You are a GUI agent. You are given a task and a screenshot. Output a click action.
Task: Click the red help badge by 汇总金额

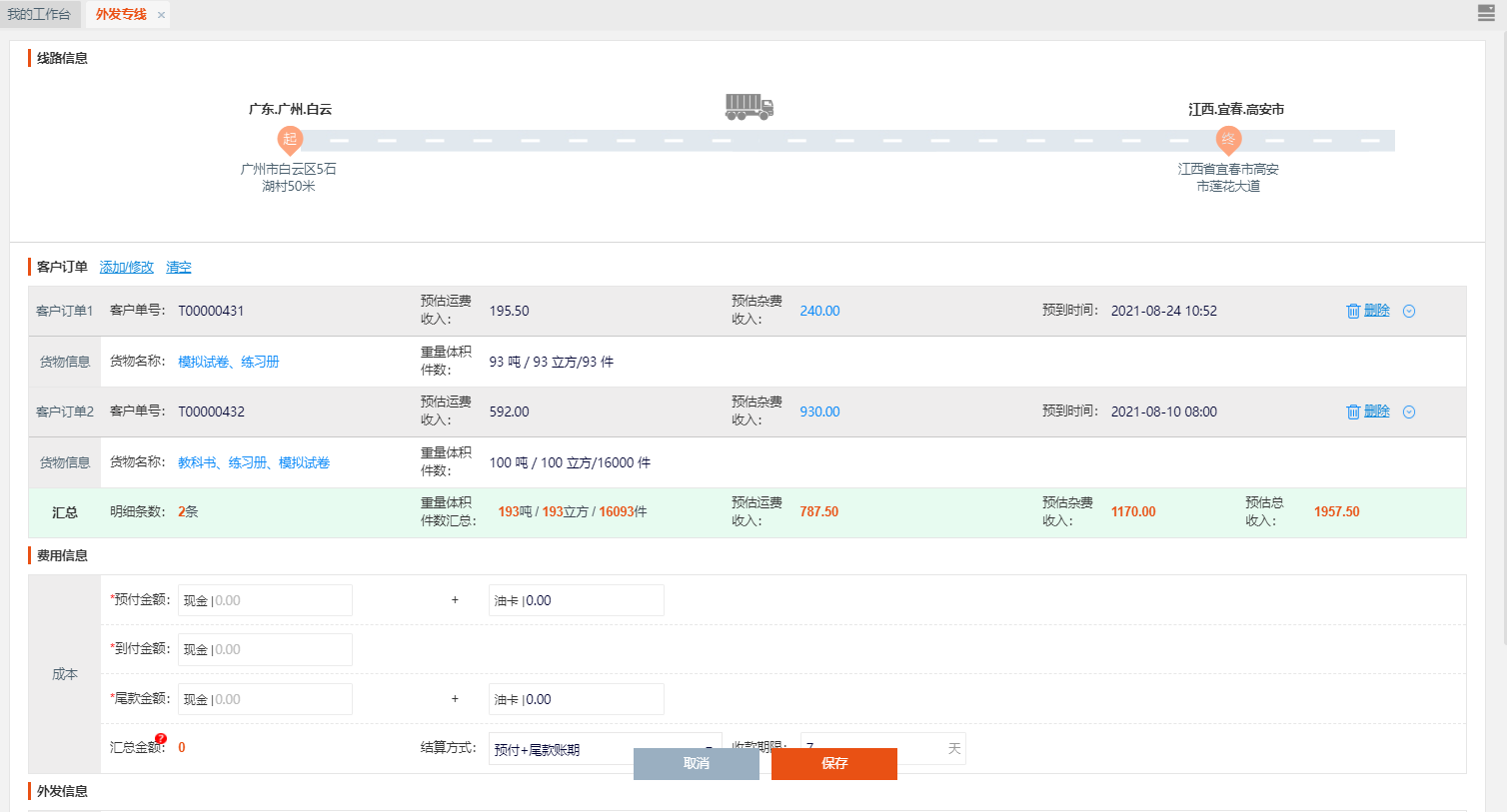(161, 739)
